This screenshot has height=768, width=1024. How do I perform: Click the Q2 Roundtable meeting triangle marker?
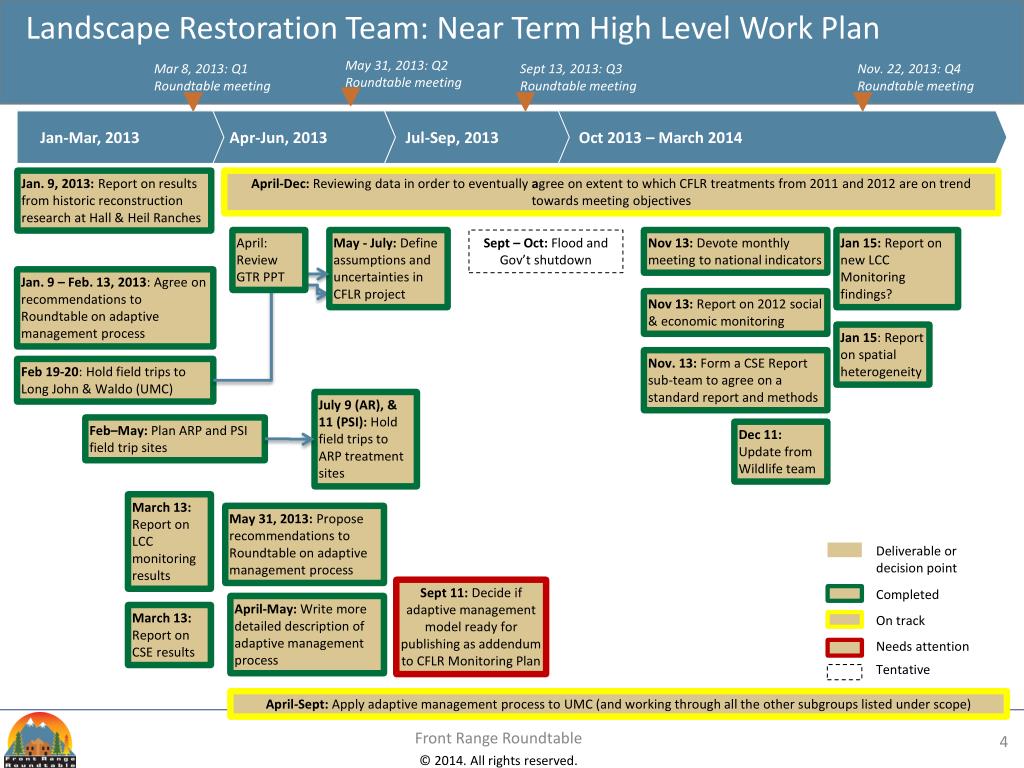pyautogui.click(x=351, y=97)
